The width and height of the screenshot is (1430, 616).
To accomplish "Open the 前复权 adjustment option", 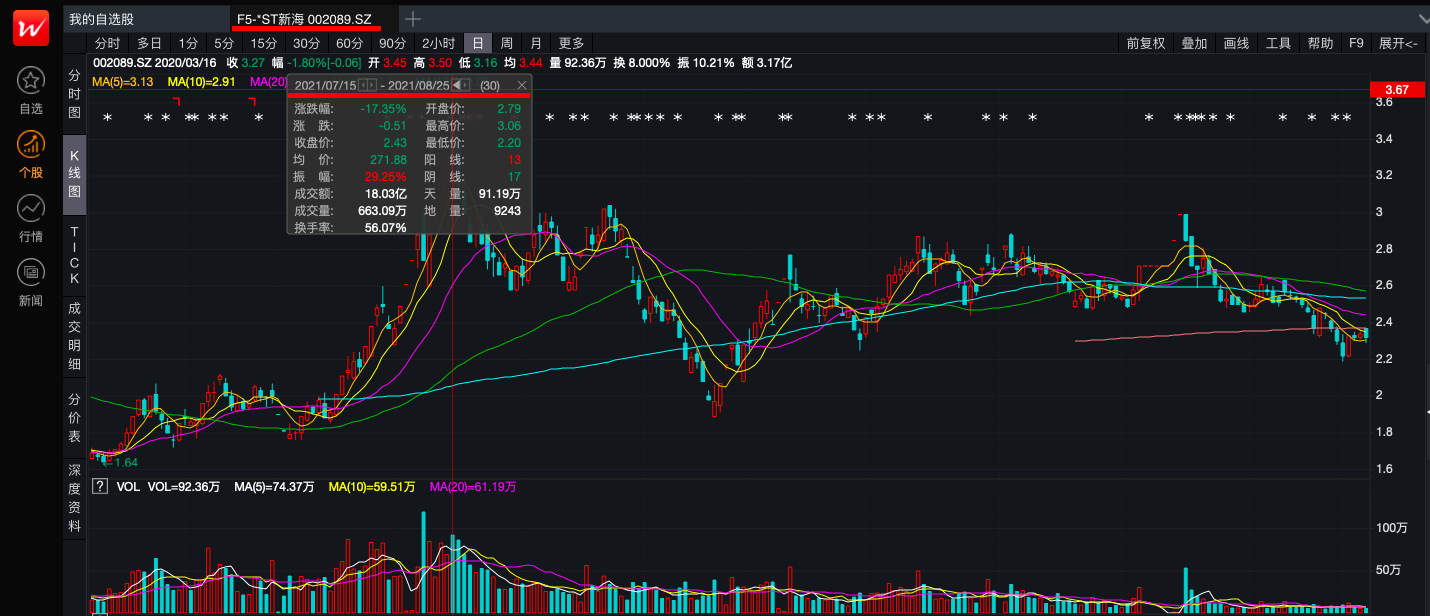I will pyautogui.click(x=1145, y=43).
